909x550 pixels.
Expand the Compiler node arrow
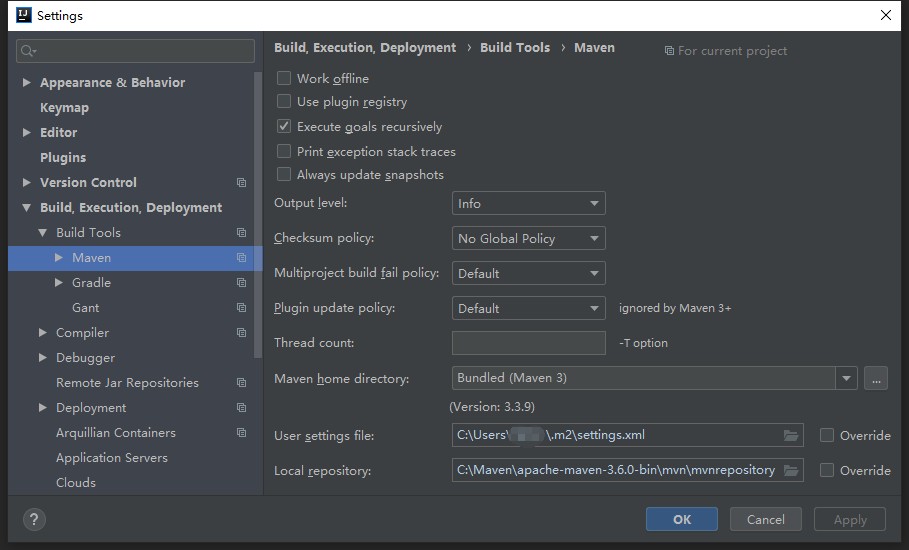click(x=42, y=332)
